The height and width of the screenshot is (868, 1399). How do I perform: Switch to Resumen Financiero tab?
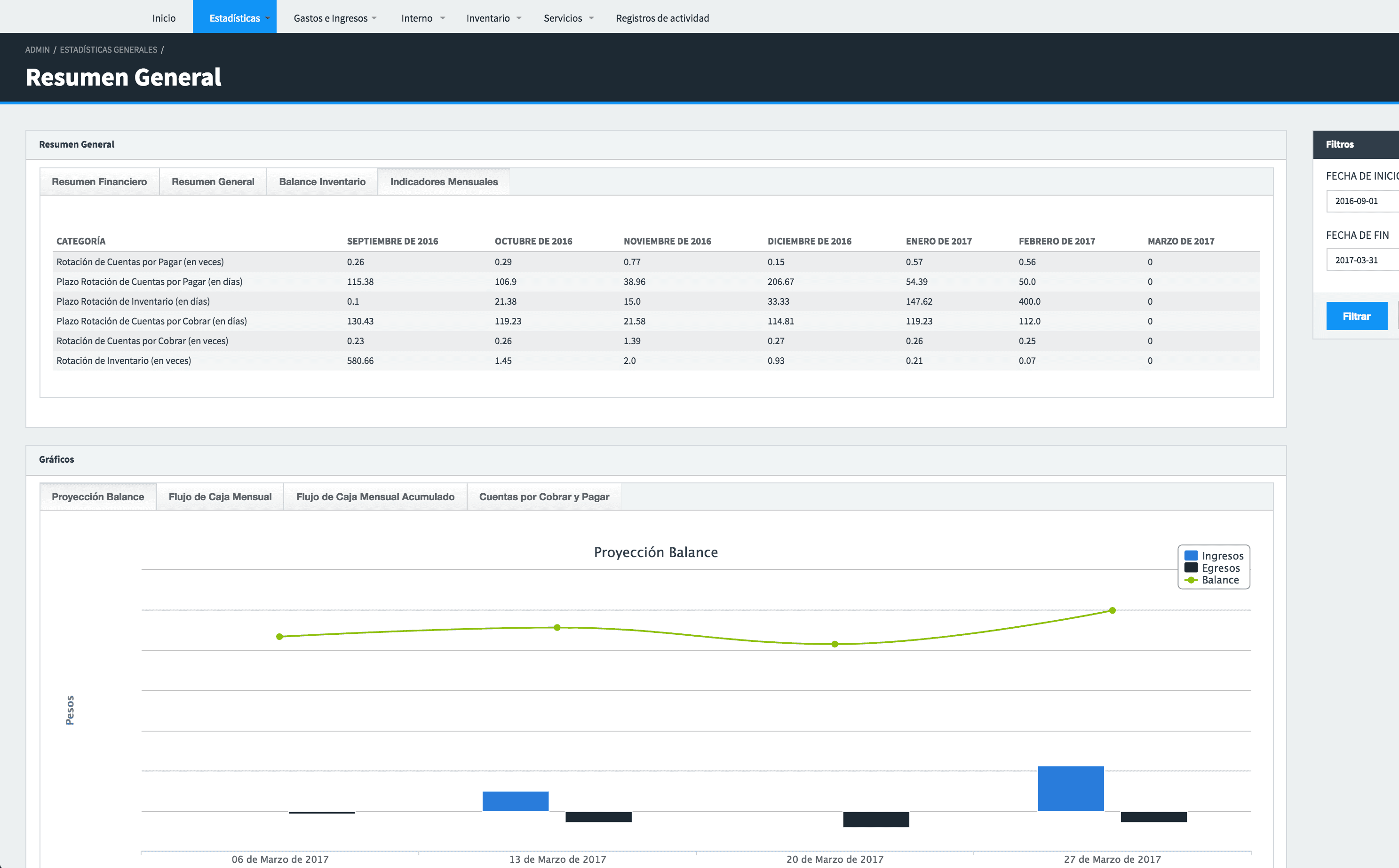(99, 181)
